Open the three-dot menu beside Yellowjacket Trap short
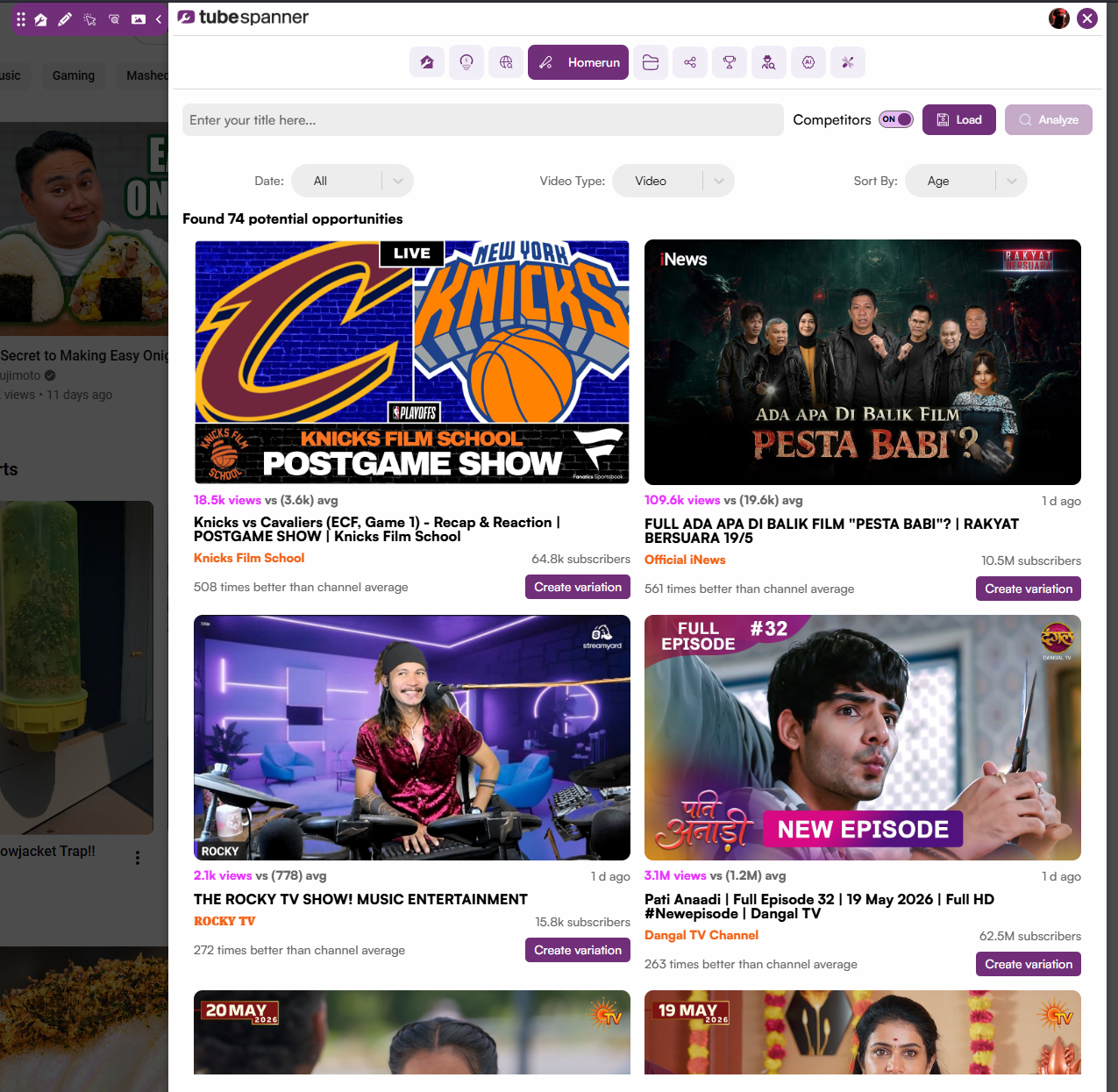1118x1092 pixels. coord(137,858)
